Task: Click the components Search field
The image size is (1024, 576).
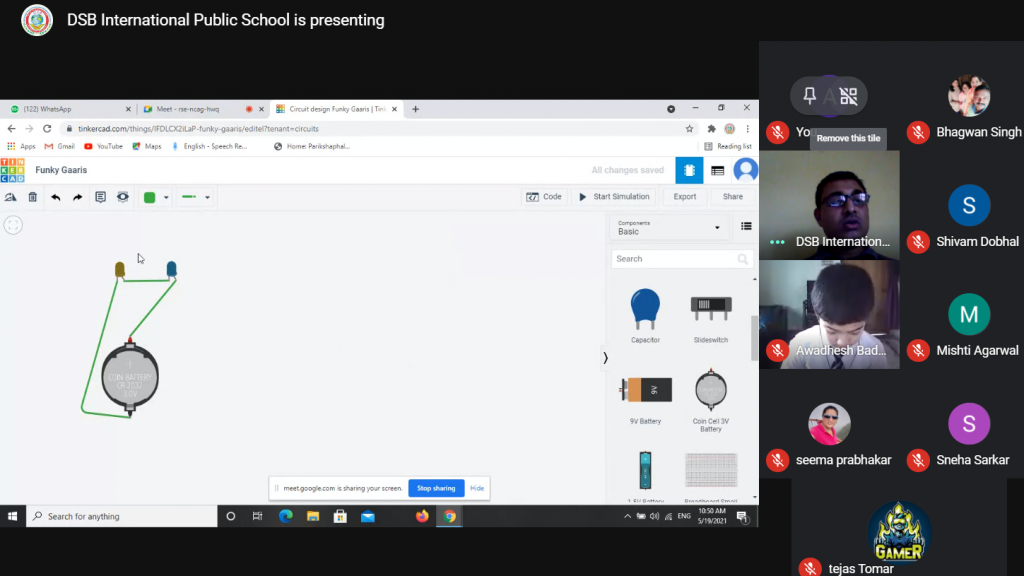Action: (x=680, y=259)
